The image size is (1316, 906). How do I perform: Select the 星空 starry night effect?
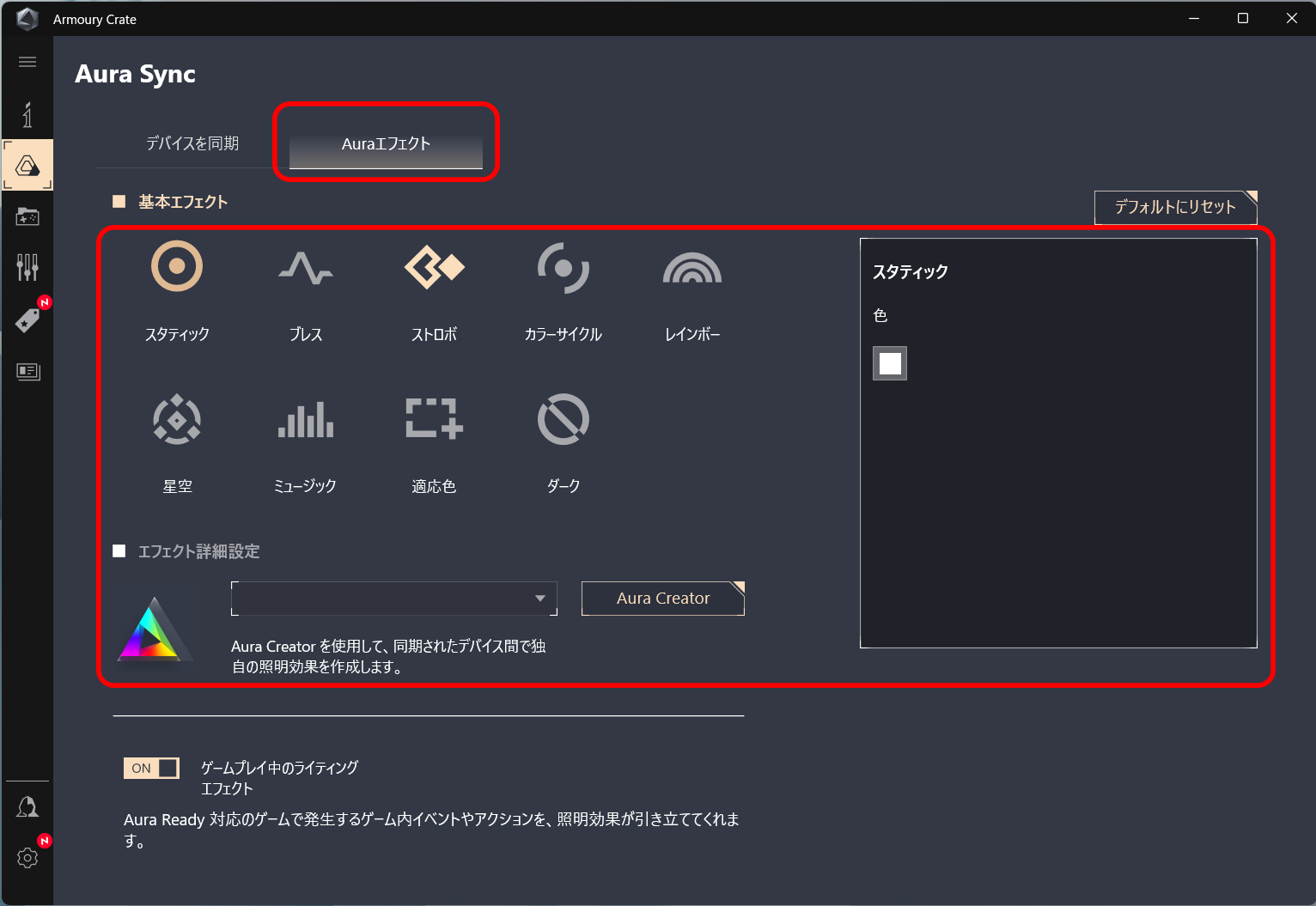coord(177,419)
